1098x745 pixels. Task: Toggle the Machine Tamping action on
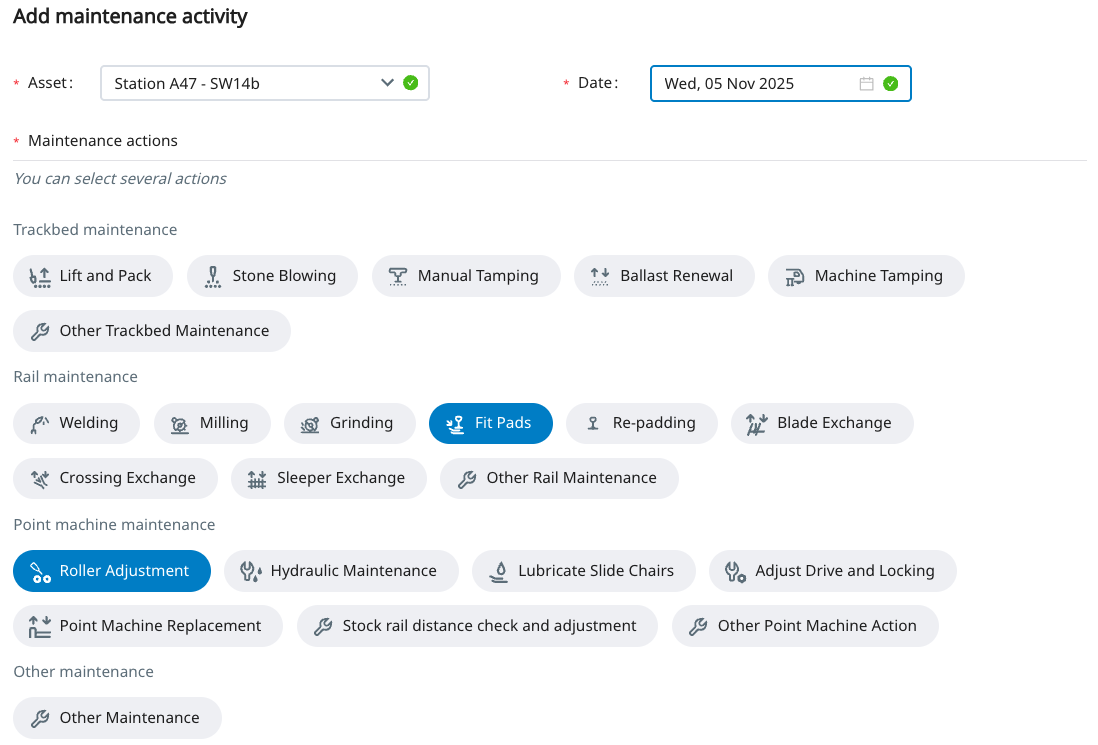click(x=866, y=276)
